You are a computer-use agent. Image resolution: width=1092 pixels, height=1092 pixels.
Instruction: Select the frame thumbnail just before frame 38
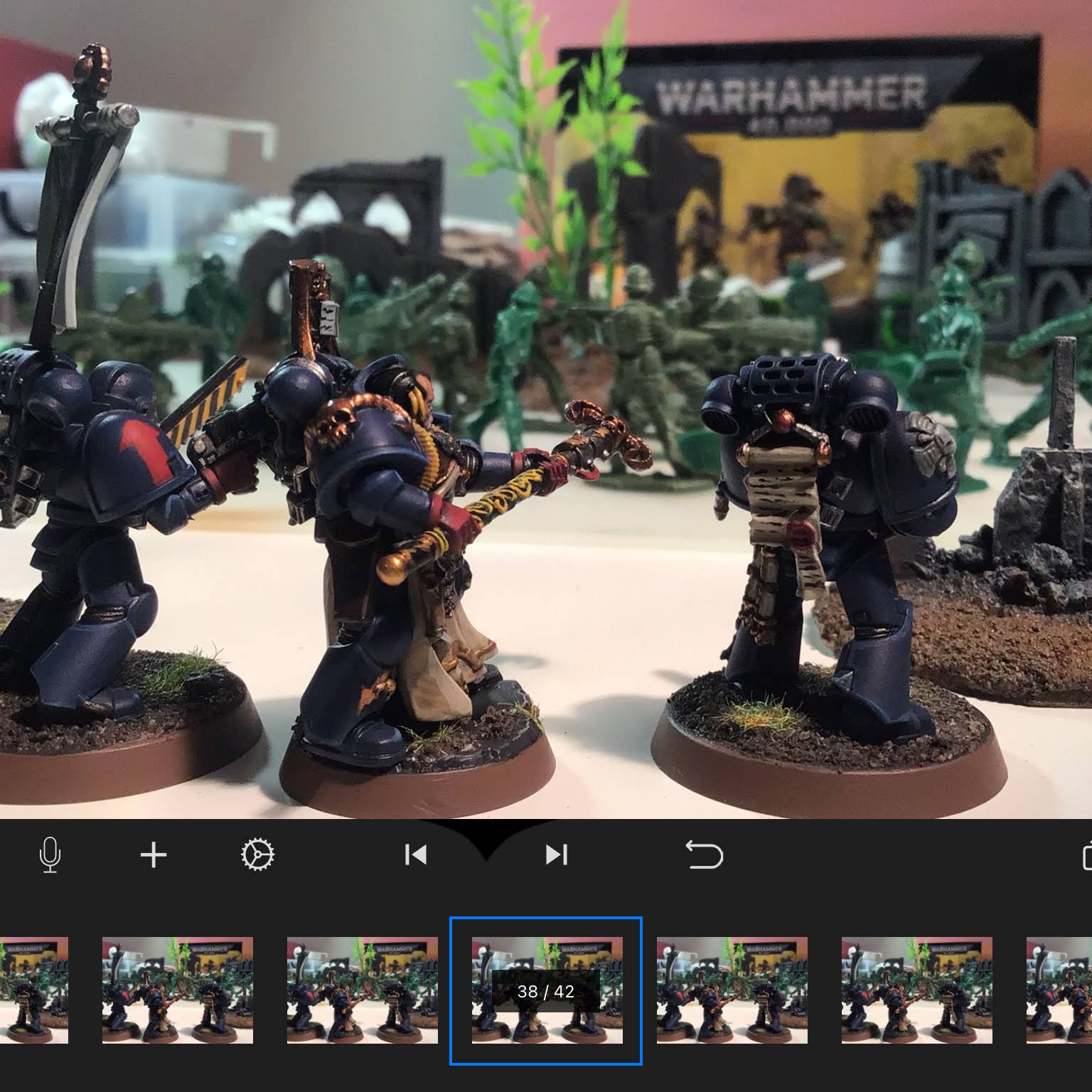pyautogui.click(x=362, y=990)
